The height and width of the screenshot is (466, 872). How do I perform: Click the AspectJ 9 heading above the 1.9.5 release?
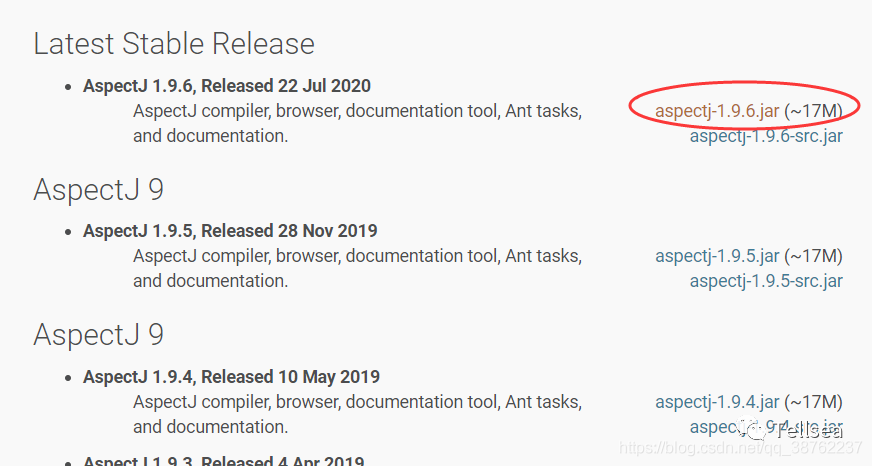[98, 189]
